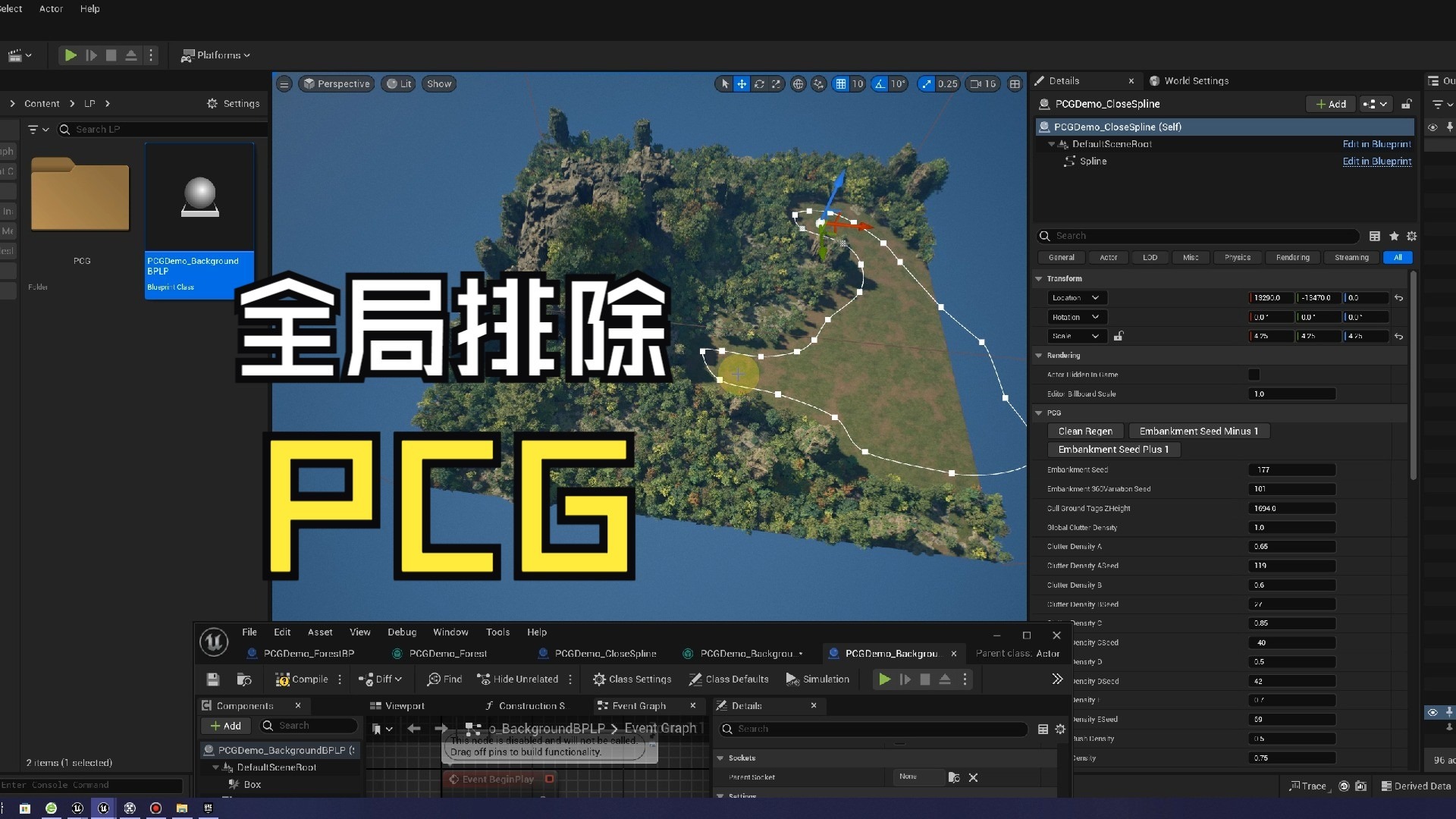Browse to asset in Content Browser icon
Screen dimensions: 1456x819
point(243,679)
